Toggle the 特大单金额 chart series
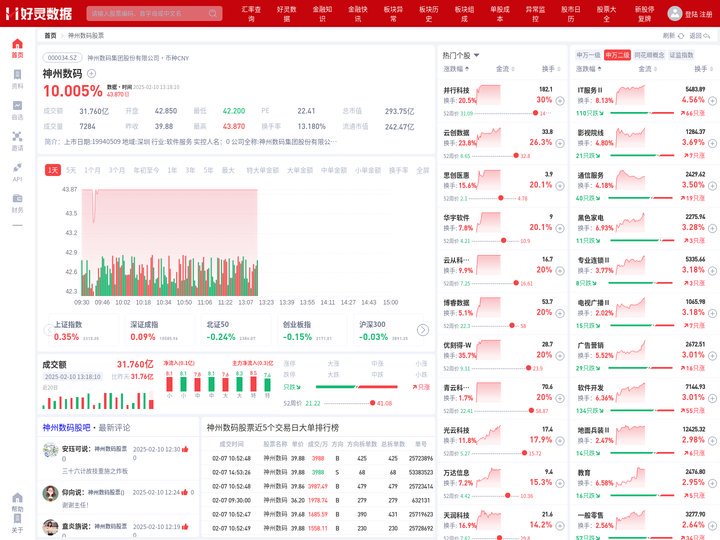720x540 pixels. pyautogui.click(x=262, y=170)
